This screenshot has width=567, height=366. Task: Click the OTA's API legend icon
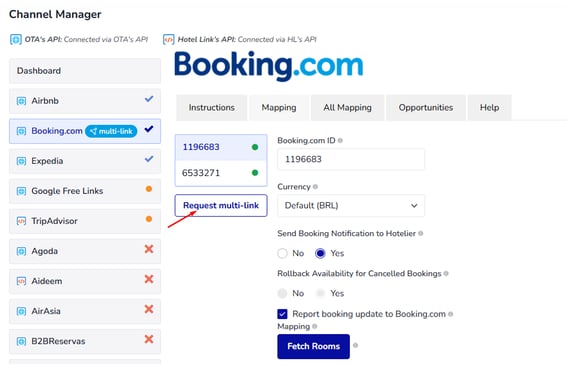[x=16, y=39]
